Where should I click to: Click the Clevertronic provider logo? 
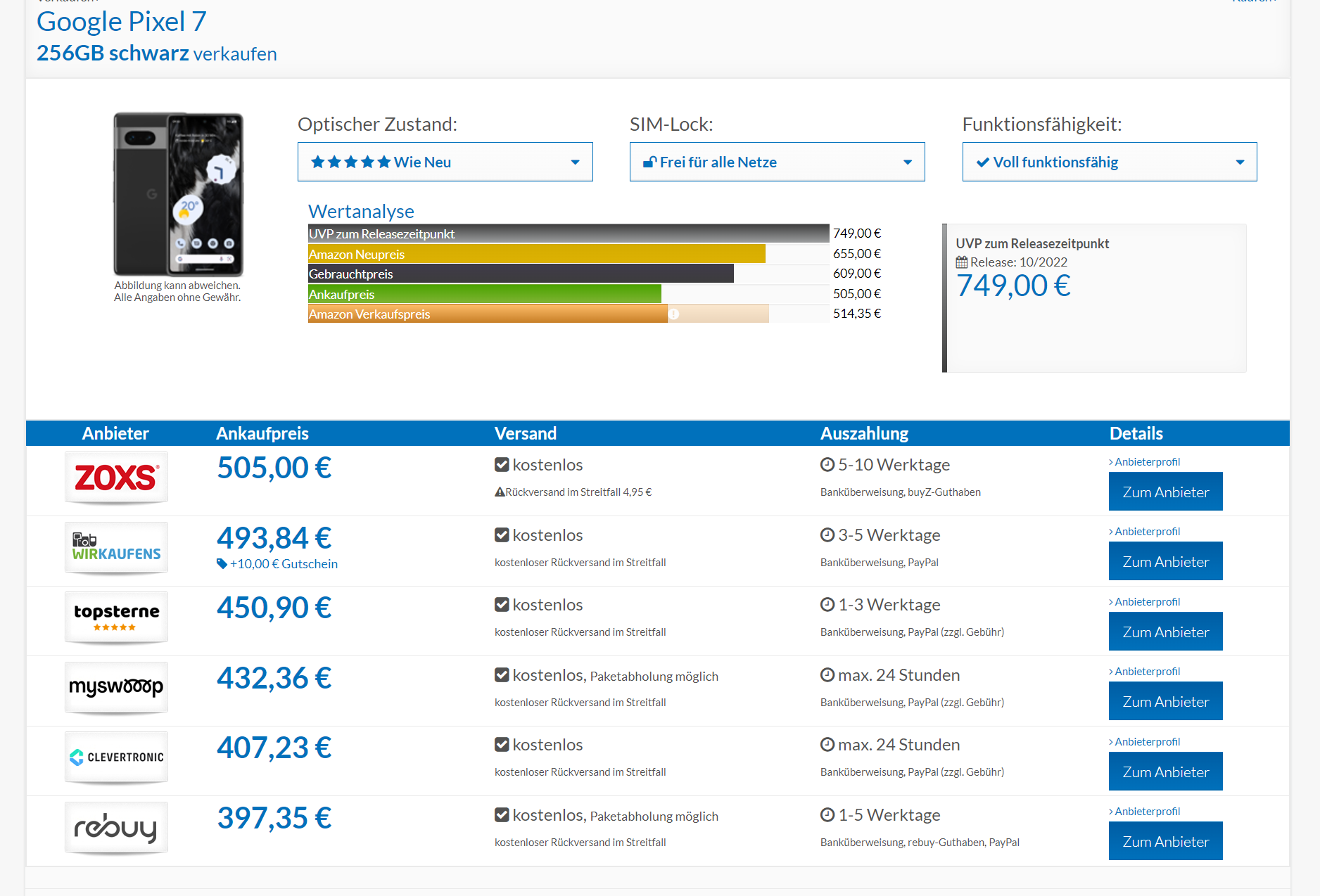[116, 757]
